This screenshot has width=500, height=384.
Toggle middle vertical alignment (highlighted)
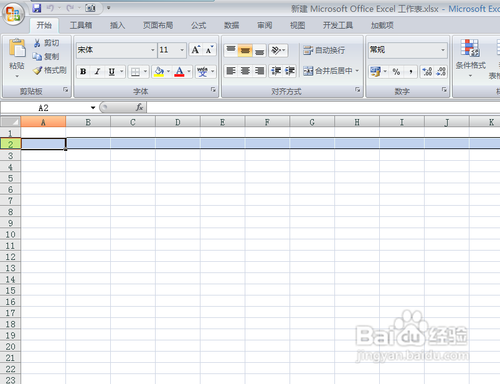click(x=245, y=50)
